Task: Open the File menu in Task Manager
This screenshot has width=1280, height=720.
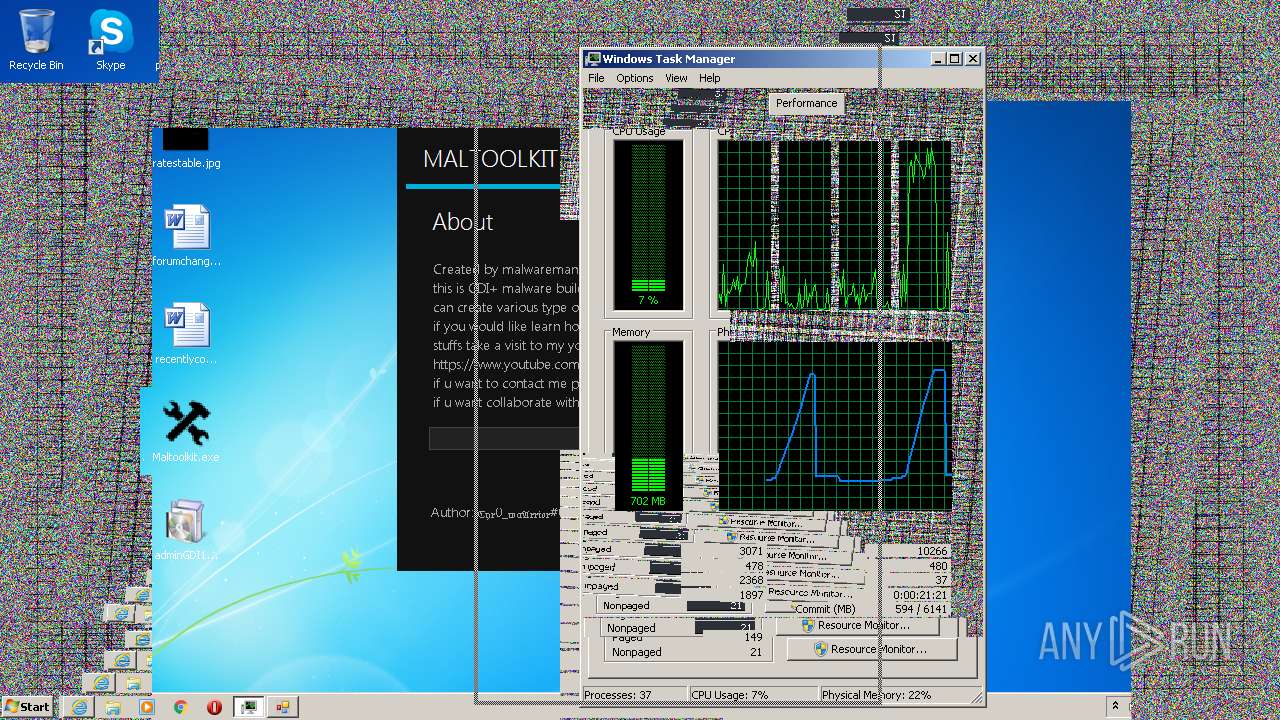Action: click(x=596, y=78)
